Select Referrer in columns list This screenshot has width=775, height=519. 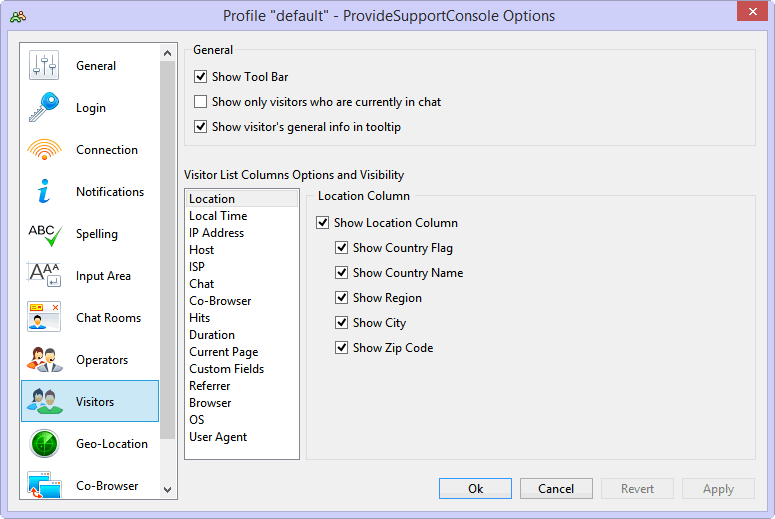tap(242, 386)
